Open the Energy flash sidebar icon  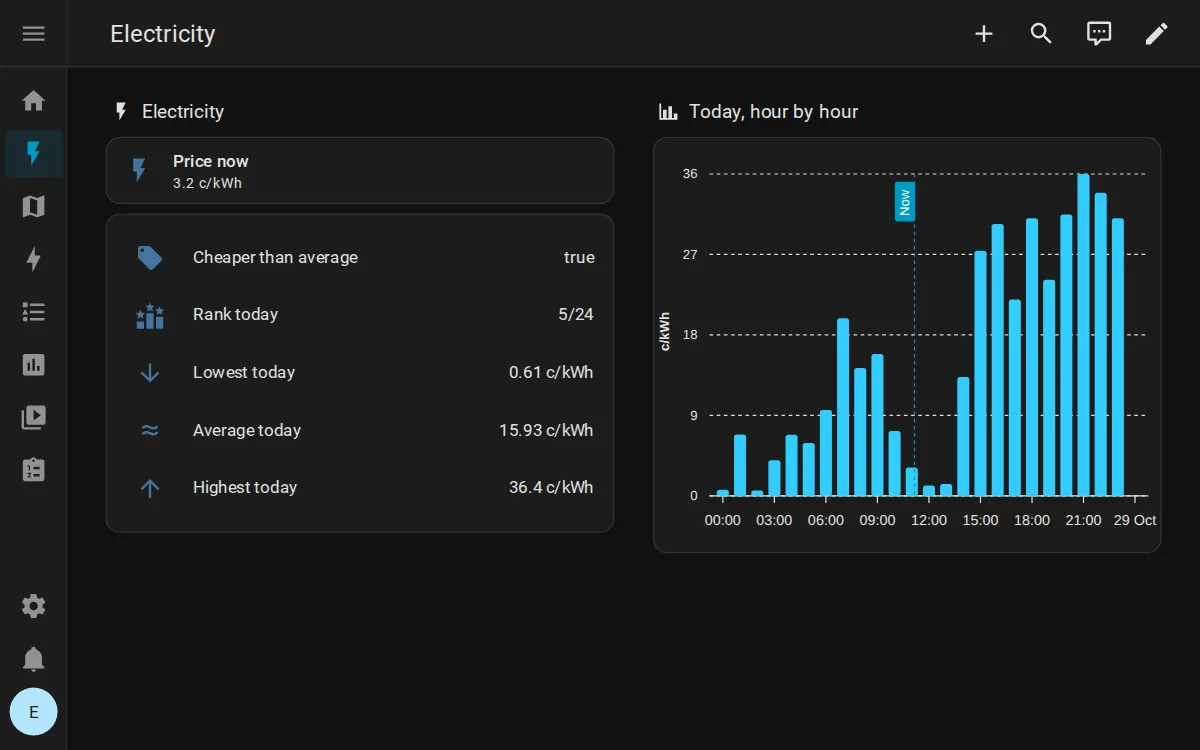[34, 260]
